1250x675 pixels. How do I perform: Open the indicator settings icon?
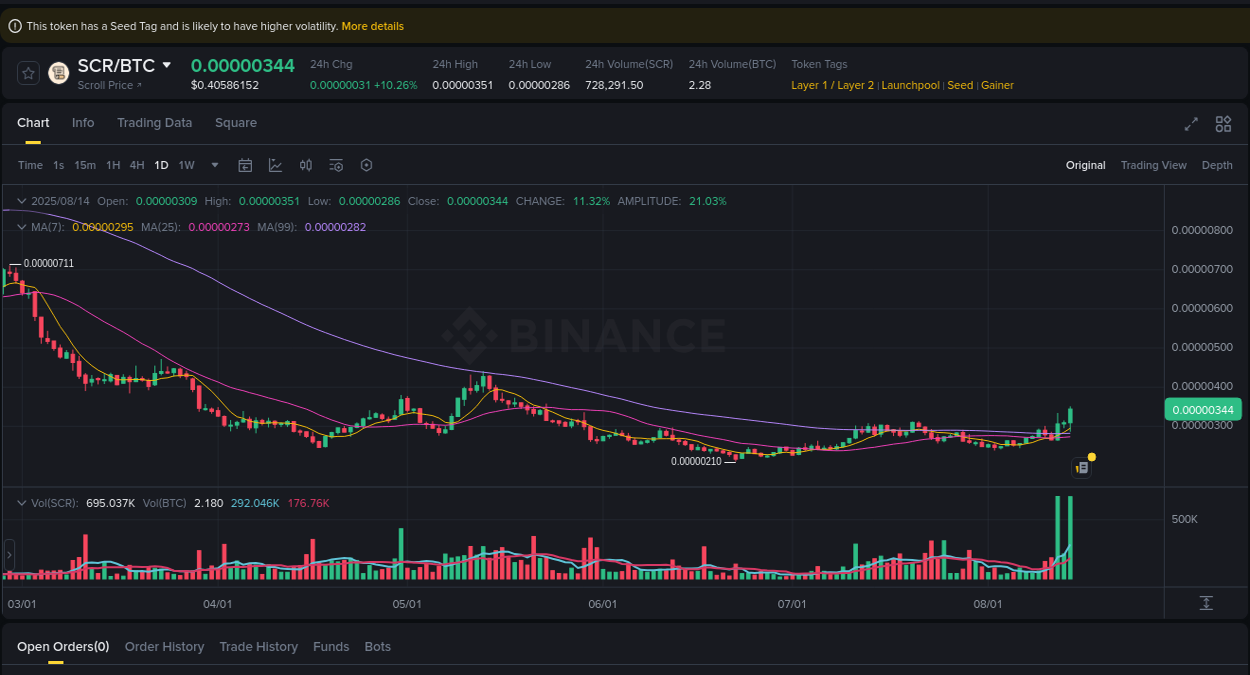(x=336, y=165)
